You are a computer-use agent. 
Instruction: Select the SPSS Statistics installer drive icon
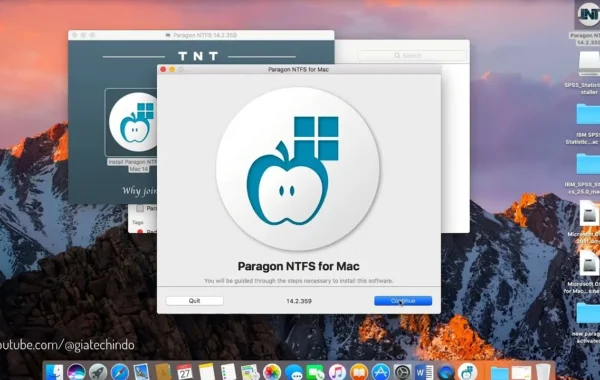point(589,64)
